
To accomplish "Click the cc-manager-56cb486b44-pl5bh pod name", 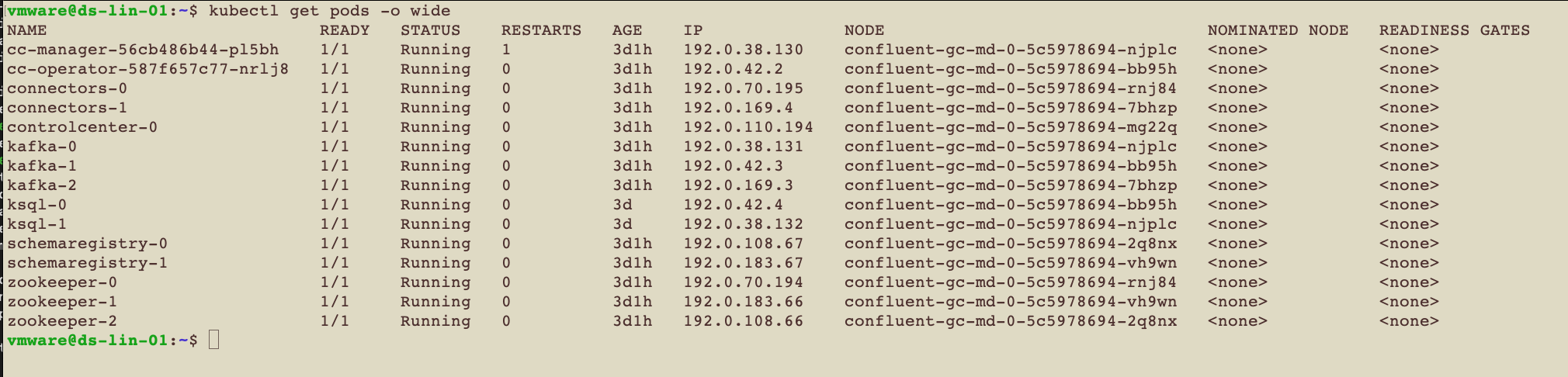I will click(x=143, y=50).
